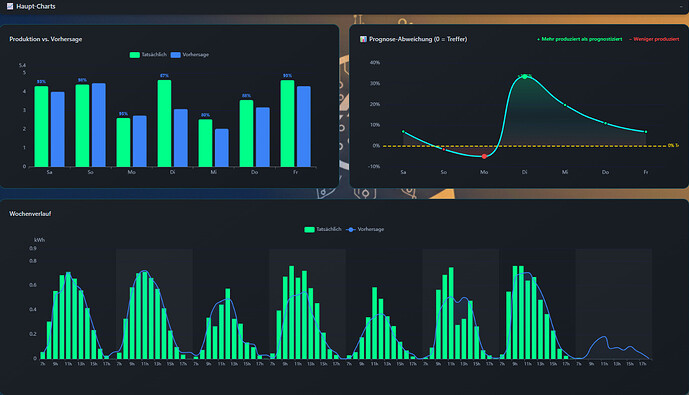This screenshot has width=689, height=395.
Task: Toggle Tatsächlich series in Produktion chart legend
Action: coord(148,54)
